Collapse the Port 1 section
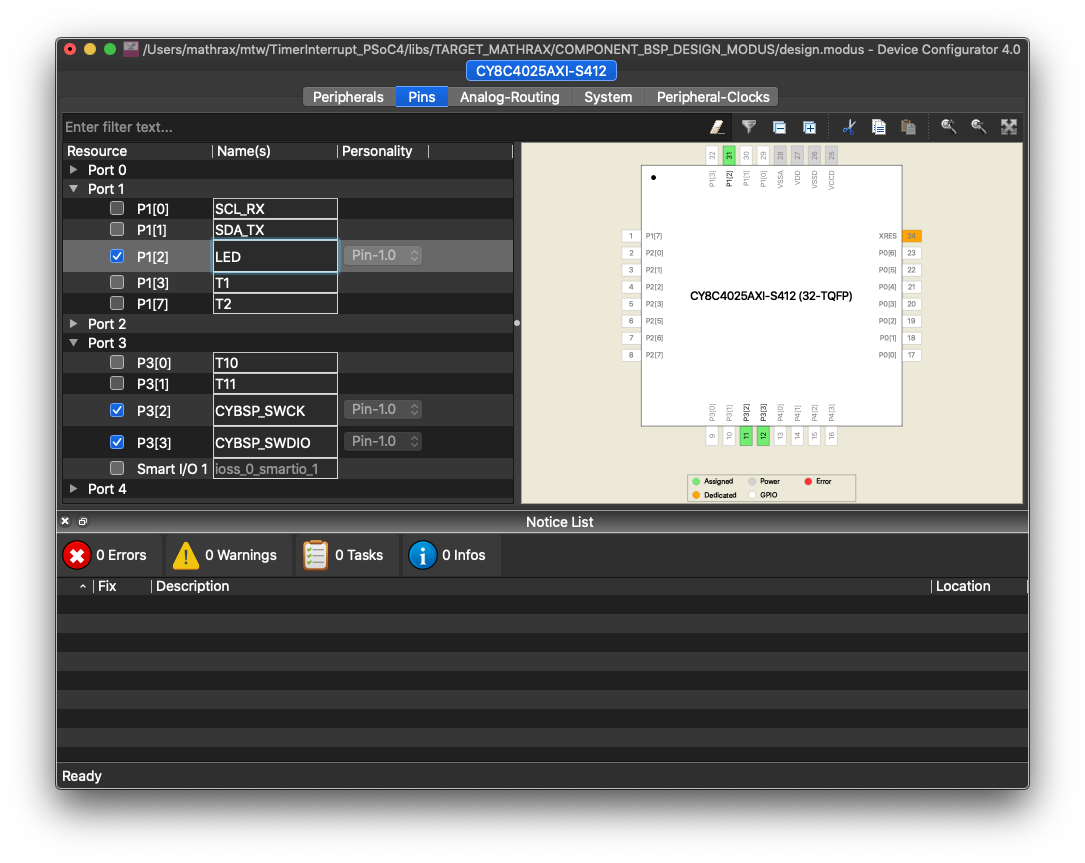Image resolution: width=1085 pixels, height=863 pixels. pyautogui.click(x=73, y=188)
